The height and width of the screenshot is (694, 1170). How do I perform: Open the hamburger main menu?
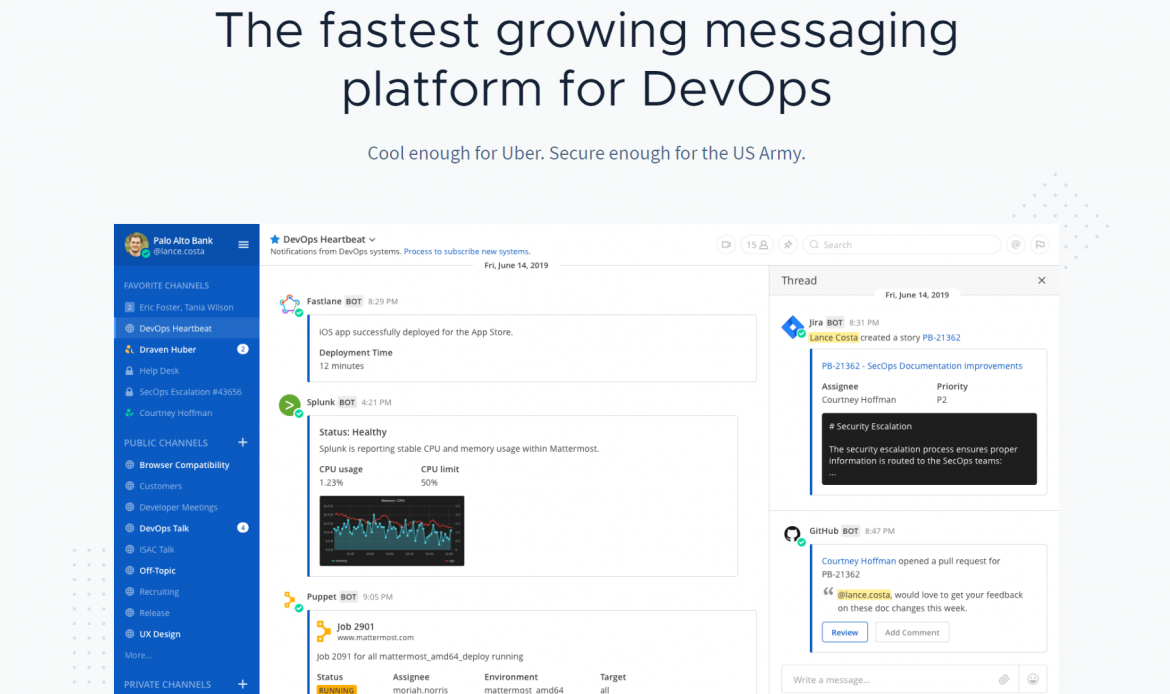243,244
